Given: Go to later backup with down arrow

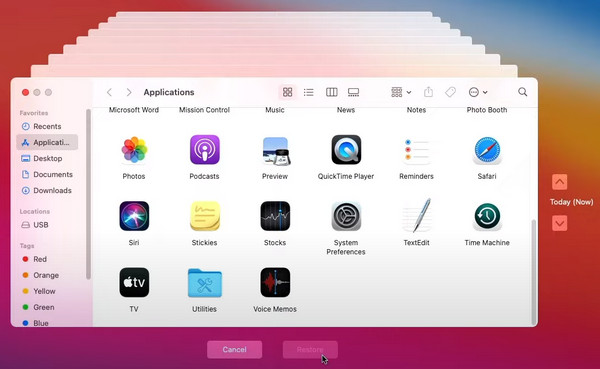Looking at the screenshot, I should click(559, 223).
